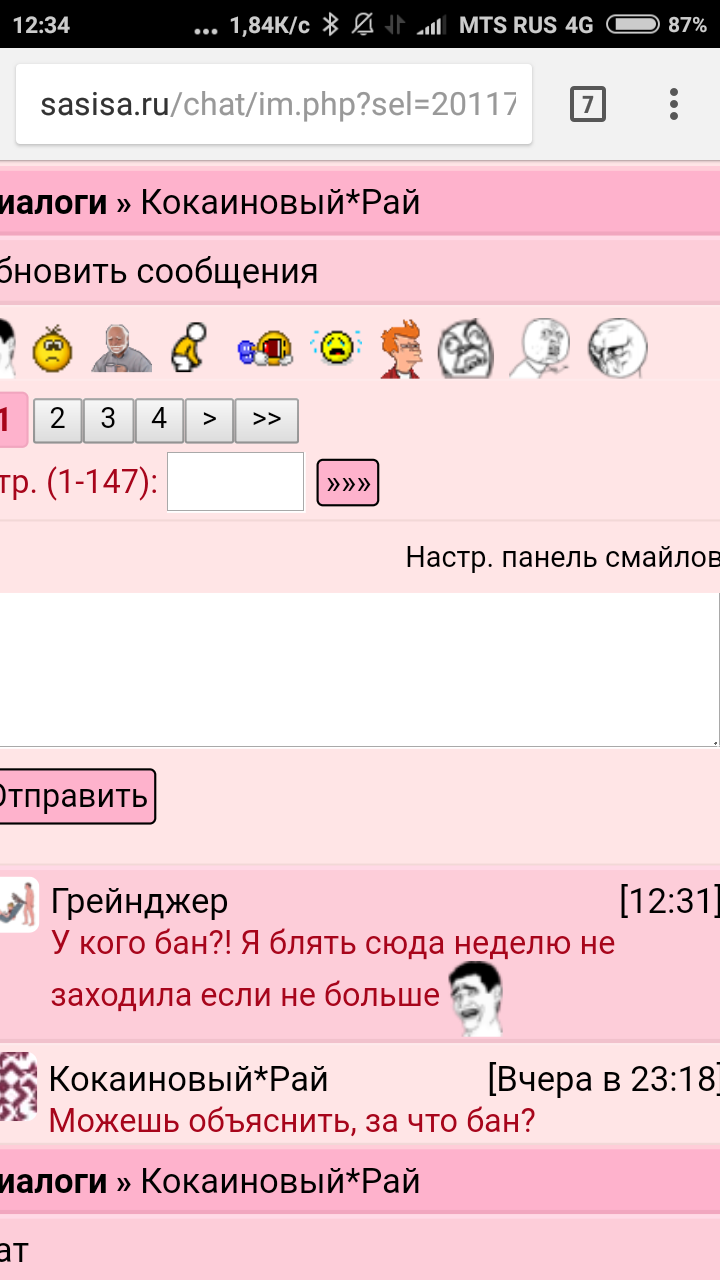Go to next page with > button
This screenshot has width=720, height=1280.
point(209,420)
